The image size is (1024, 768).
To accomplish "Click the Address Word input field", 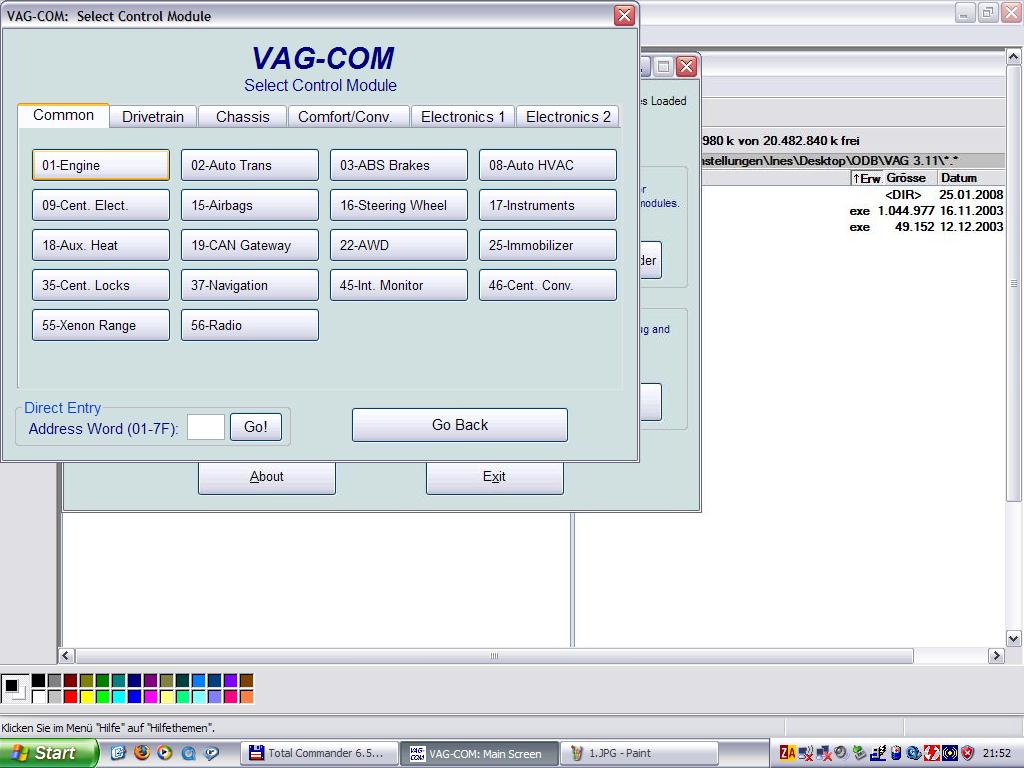I will 206,427.
